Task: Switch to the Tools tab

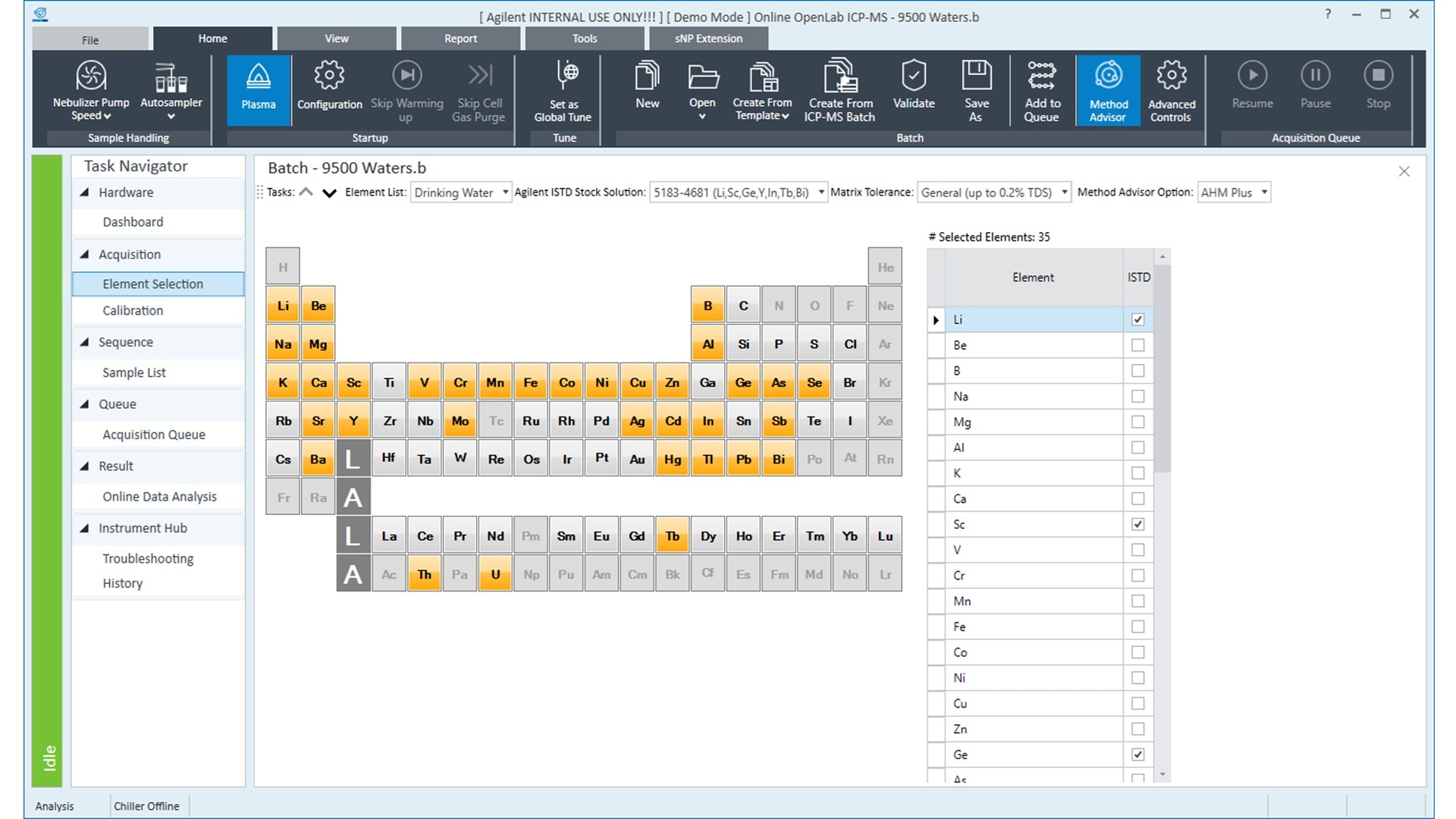Action: pos(585,39)
